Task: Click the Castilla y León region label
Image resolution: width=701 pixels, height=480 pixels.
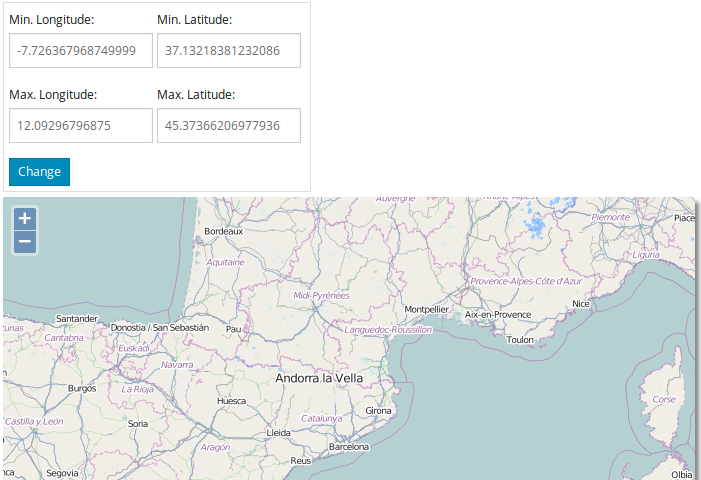Action: [34, 421]
